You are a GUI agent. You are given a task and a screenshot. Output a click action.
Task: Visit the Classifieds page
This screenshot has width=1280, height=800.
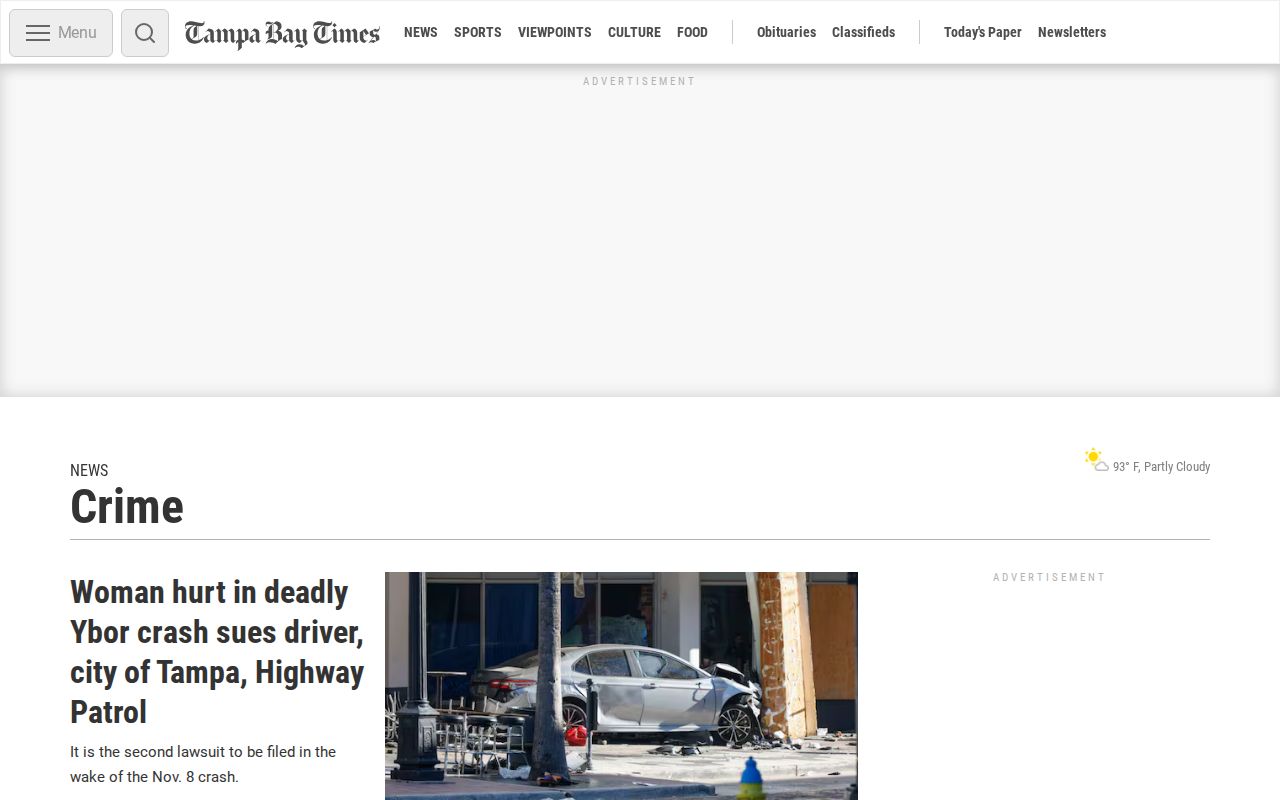click(863, 32)
